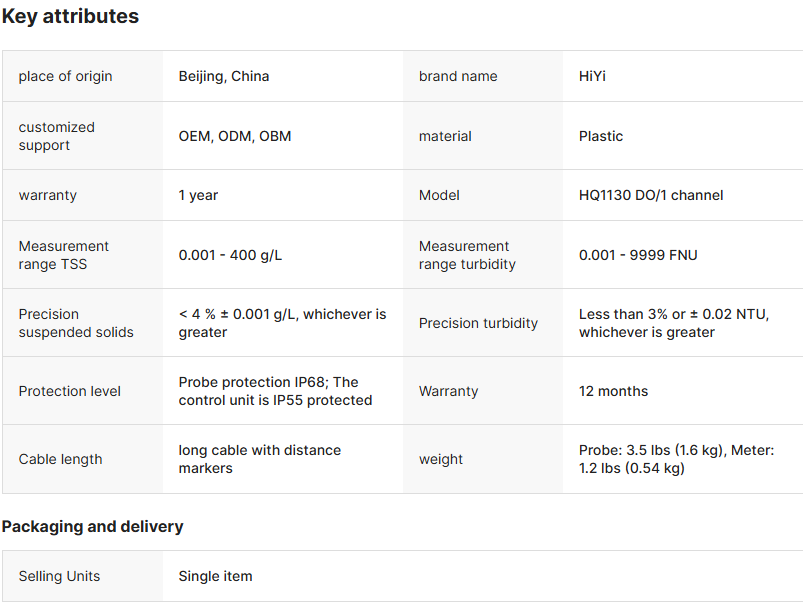This screenshot has width=803, height=603.
Task: Click the Key attributes heading
Action: [x=70, y=17]
